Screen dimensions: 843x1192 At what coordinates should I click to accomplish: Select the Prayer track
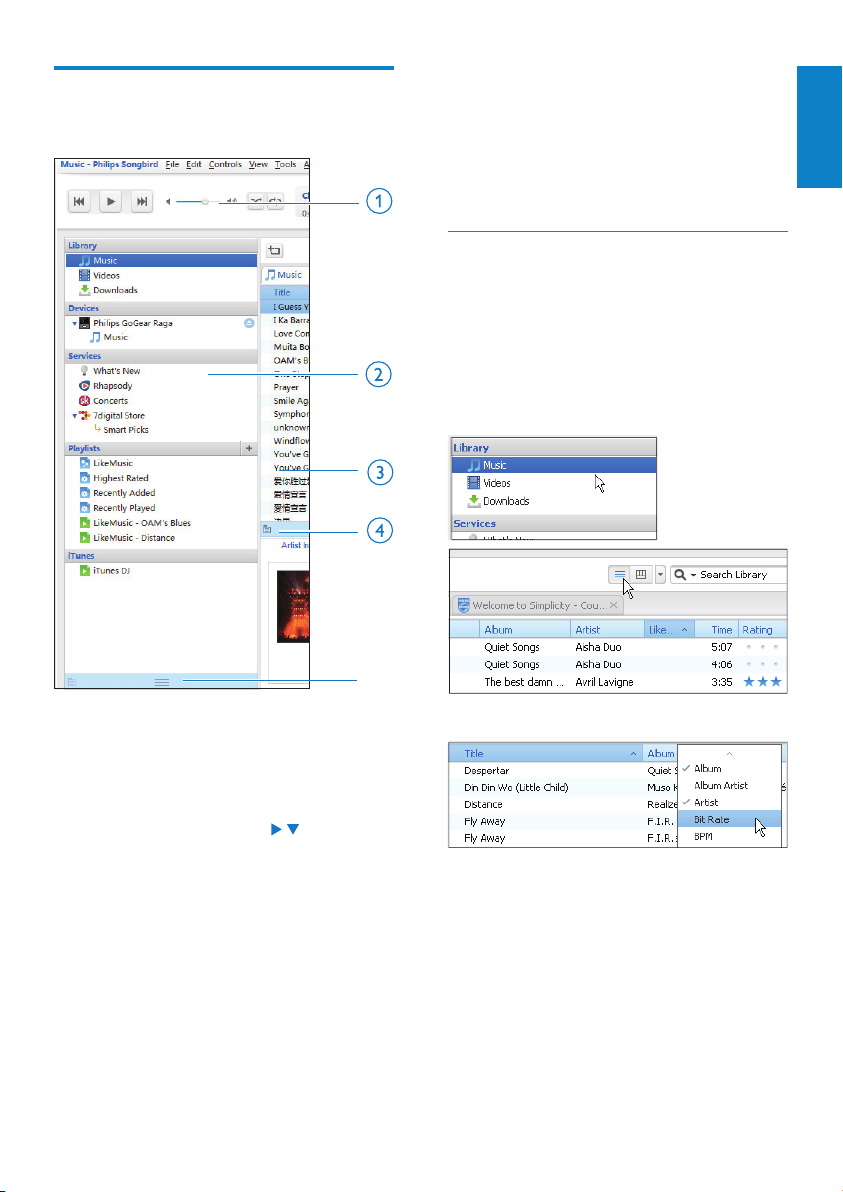pyautogui.click(x=286, y=387)
